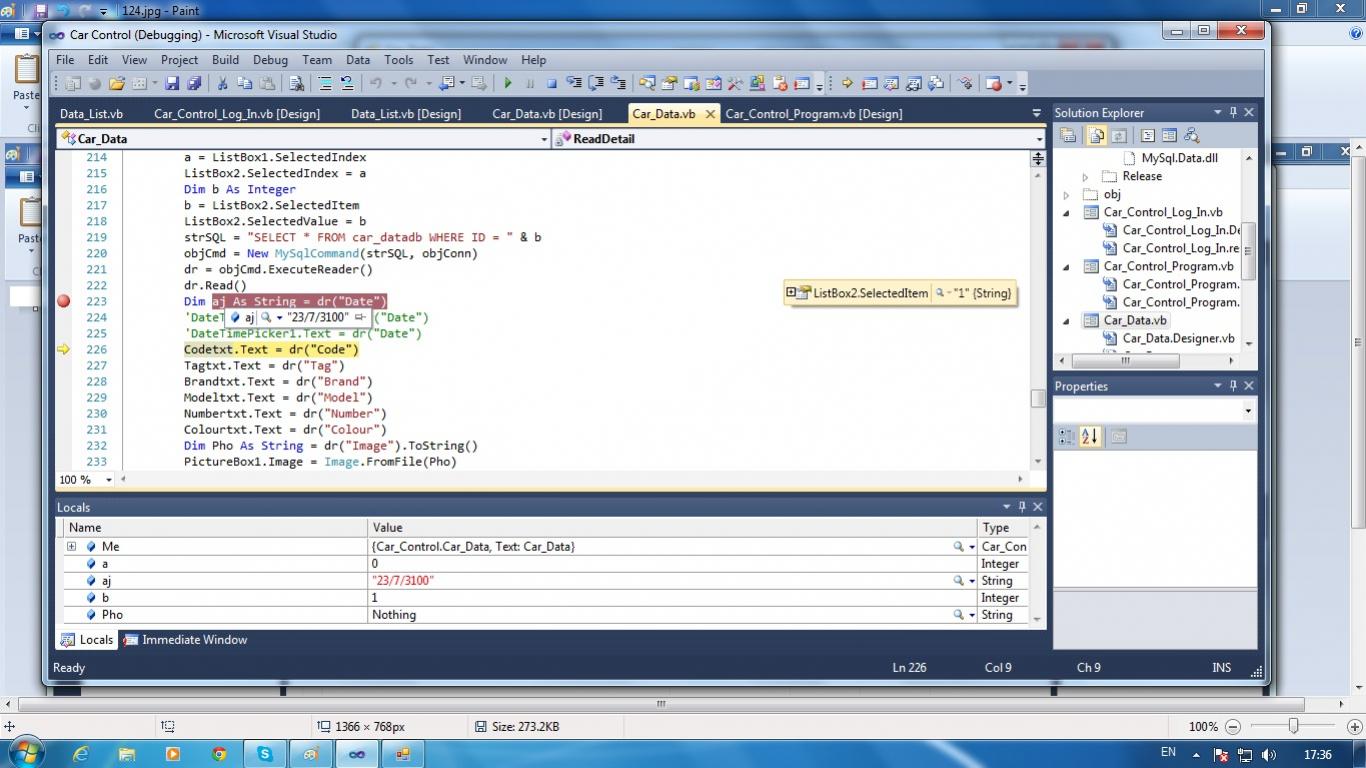Expand the ListBox2.SelectedItem data tip
The height and width of the screenshot is (768, 1366).
tap(791, 293)
